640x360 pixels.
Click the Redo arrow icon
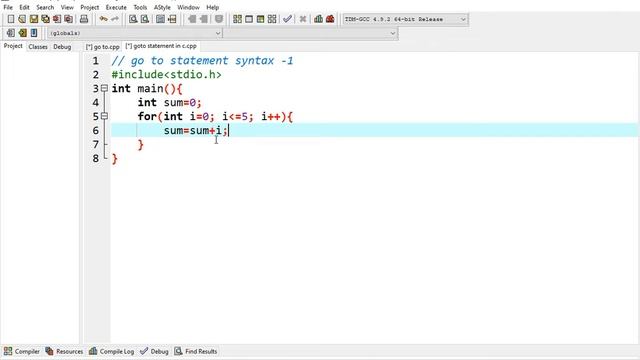(x=115, y=19)
